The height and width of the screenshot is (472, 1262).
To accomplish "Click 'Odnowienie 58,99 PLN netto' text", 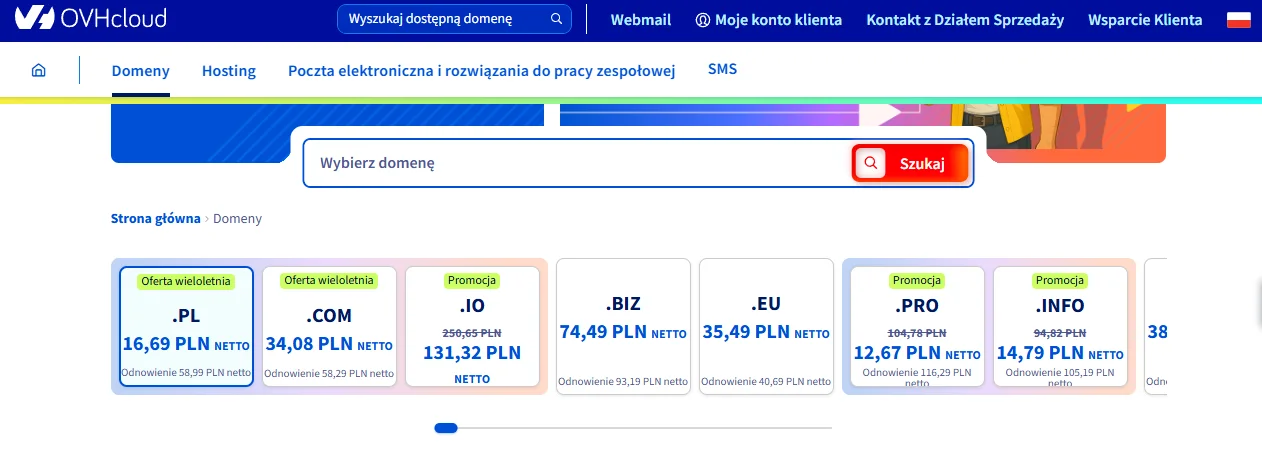I will pyautogui.click(x=186, y=372).
